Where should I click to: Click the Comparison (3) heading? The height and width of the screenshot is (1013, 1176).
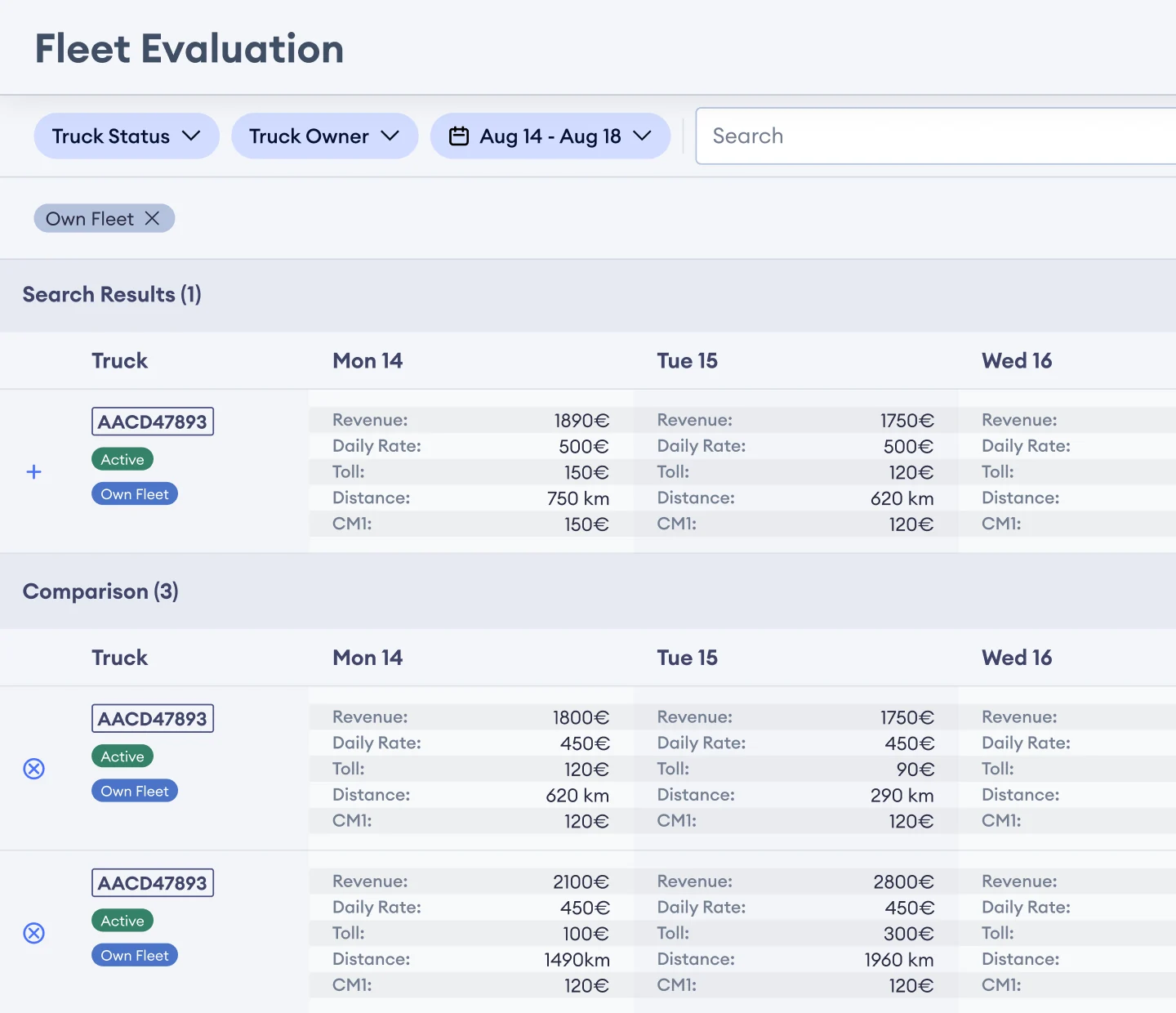tap(100, 591)
